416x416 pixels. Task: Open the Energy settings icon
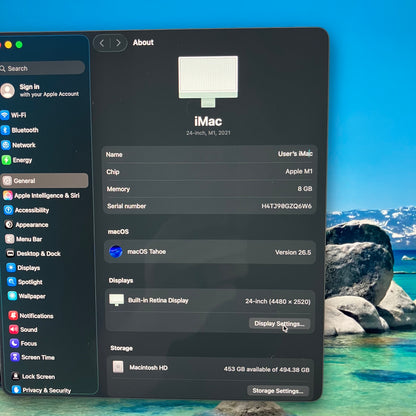[7, 160]
